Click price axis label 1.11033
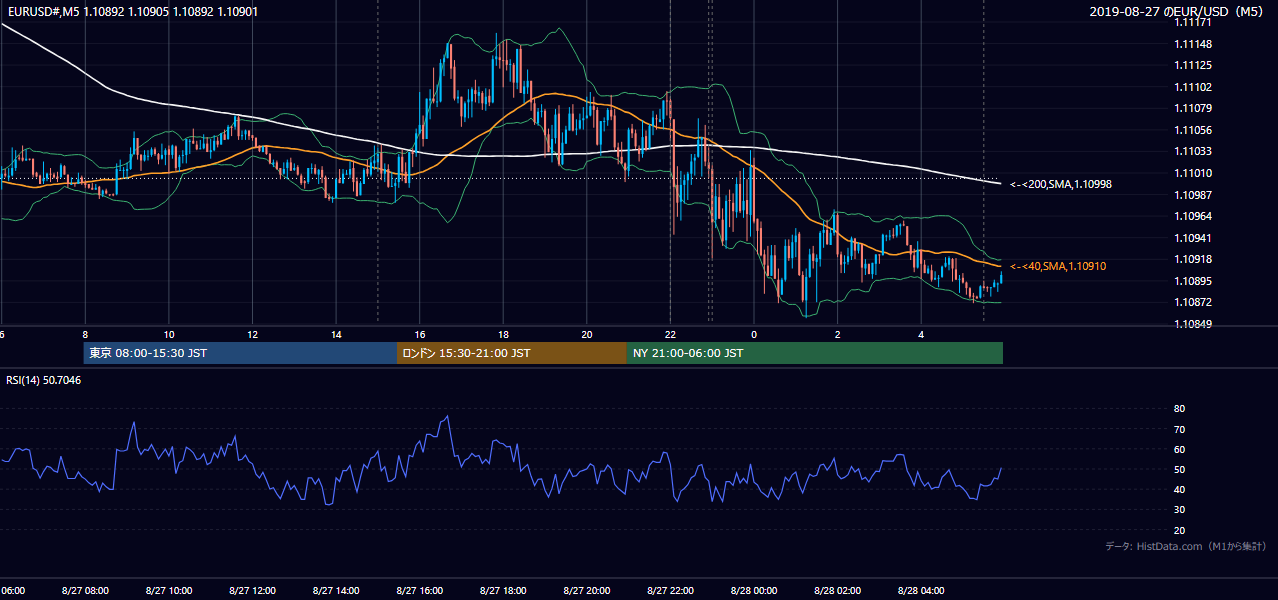The height and width of the screenshot is (600, 1278). point(1193,151)
